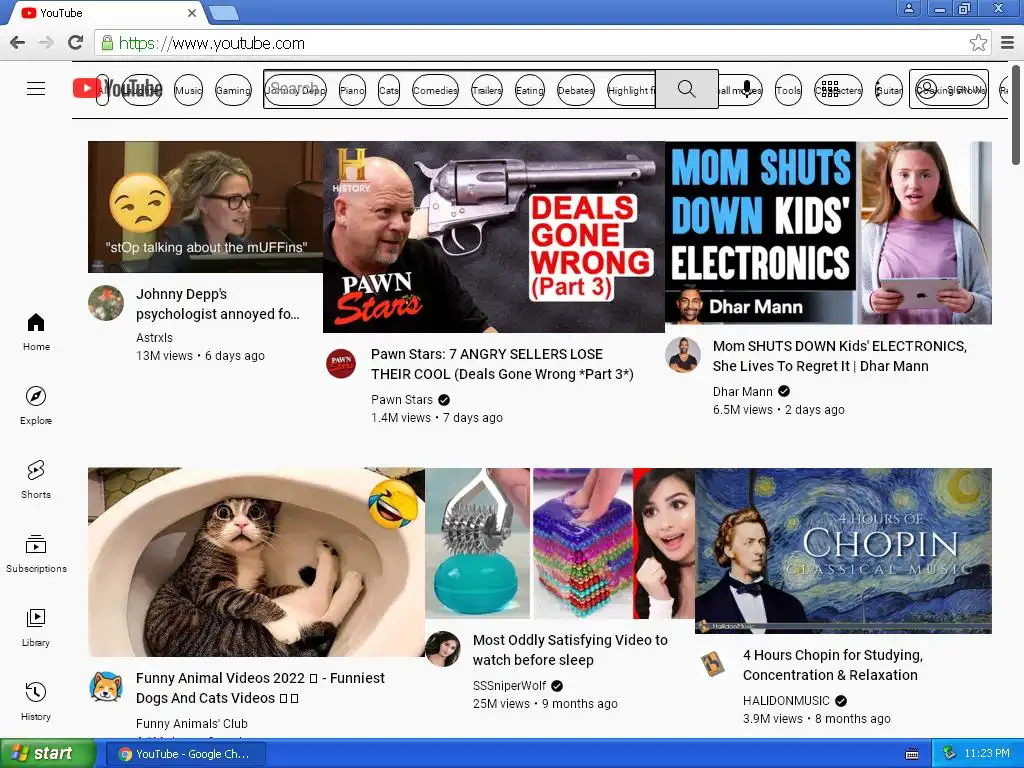
Task: Activate voice search microphone icon
Action: coord(746,89)
